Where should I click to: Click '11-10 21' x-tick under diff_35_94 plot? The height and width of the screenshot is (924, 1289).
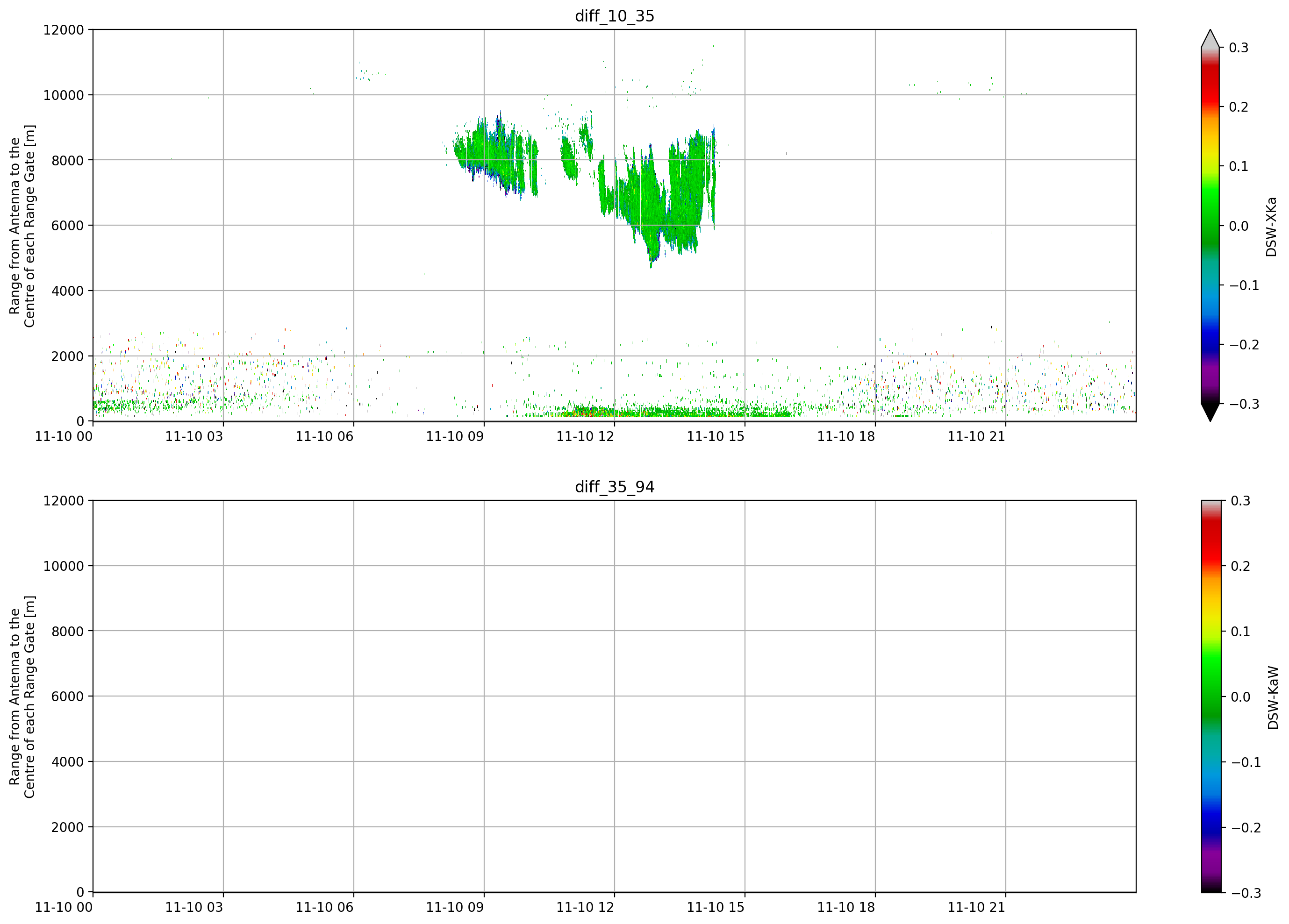click(x=976, y=907)
